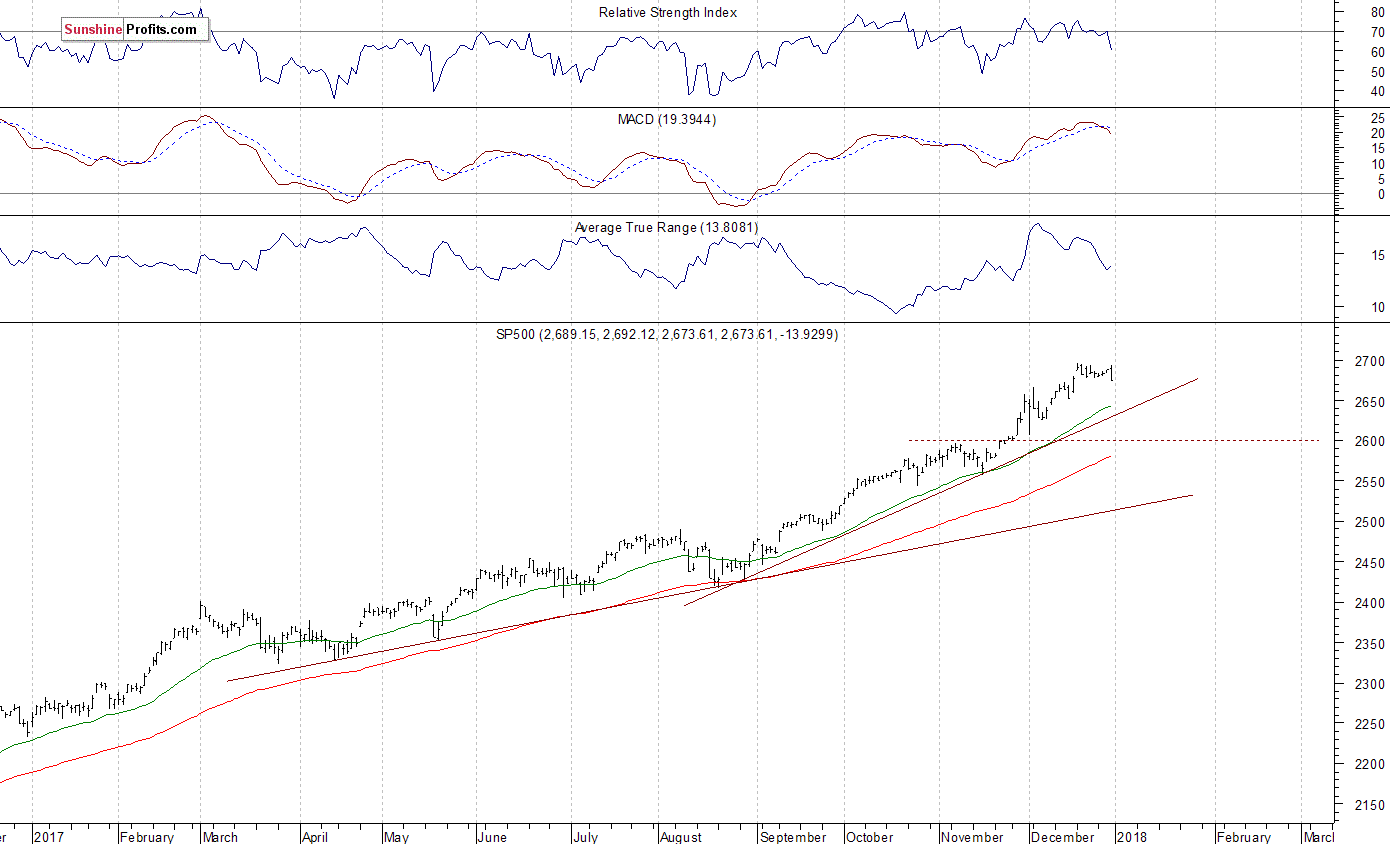Click the 2017 year label on axis
The height and width of the screenshot is (844, 1390).
47,837
